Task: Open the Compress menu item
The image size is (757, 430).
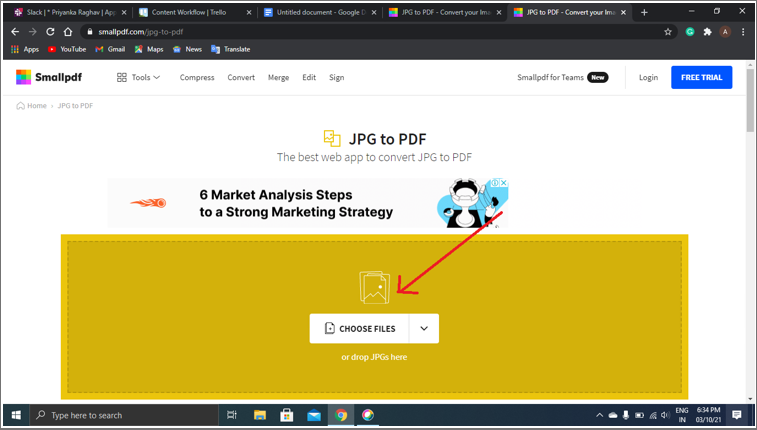Action: click(197, 77)
